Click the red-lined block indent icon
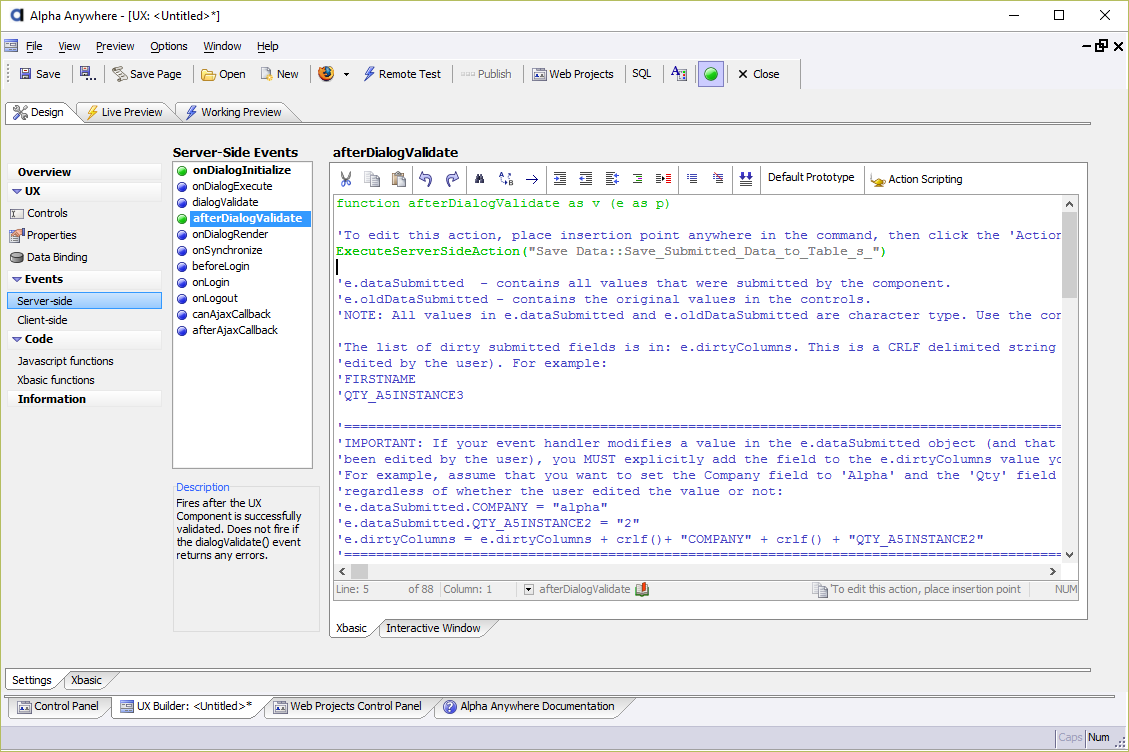The width and height of the screenshot is (1129, 752). (x=664, y=179)
